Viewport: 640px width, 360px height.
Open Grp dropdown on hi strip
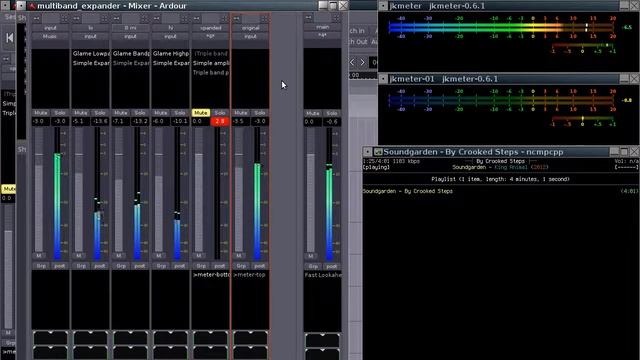click(161, 266)
